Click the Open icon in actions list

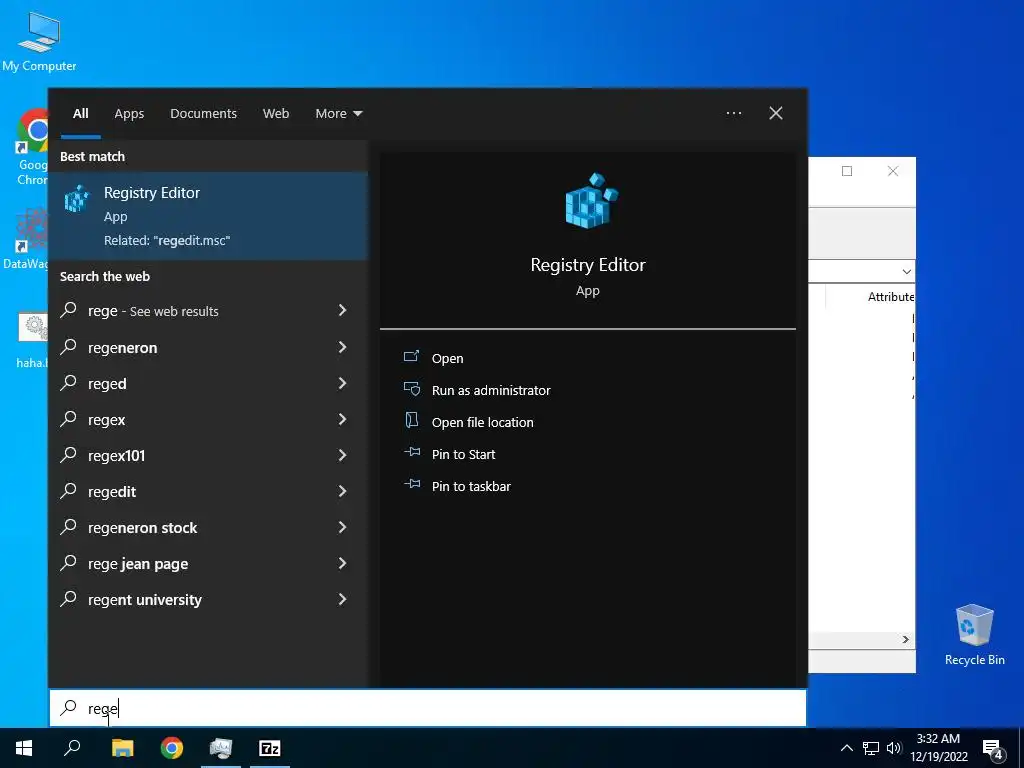tap(411, 357)
